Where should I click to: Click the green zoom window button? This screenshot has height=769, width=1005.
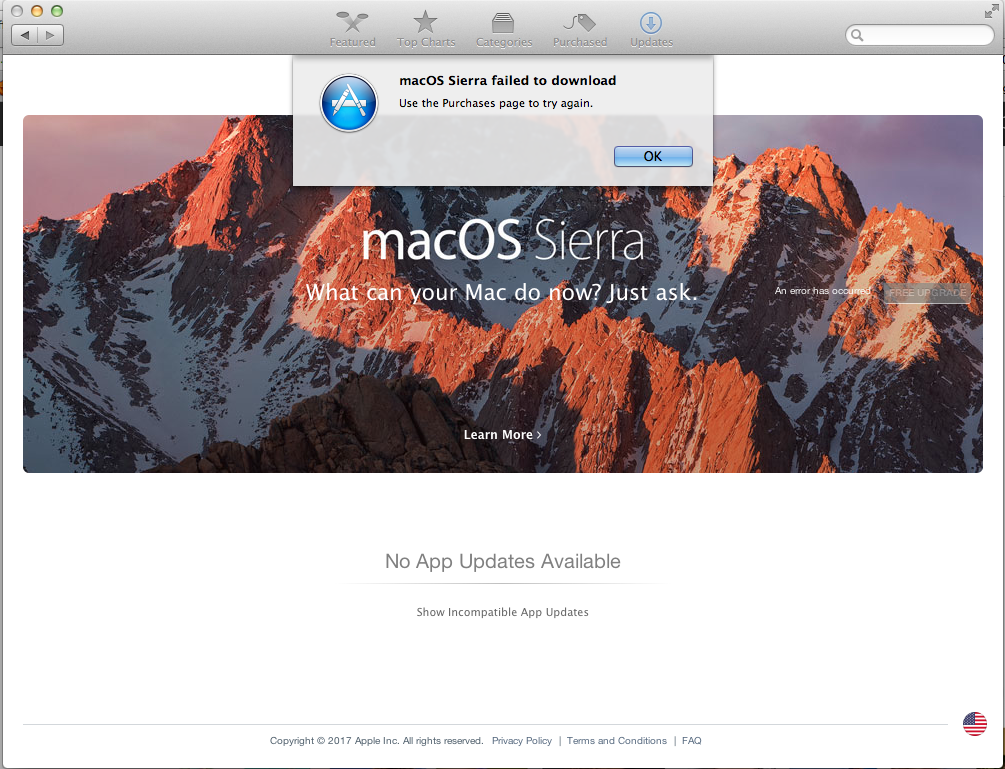click(x=56, y=11)
